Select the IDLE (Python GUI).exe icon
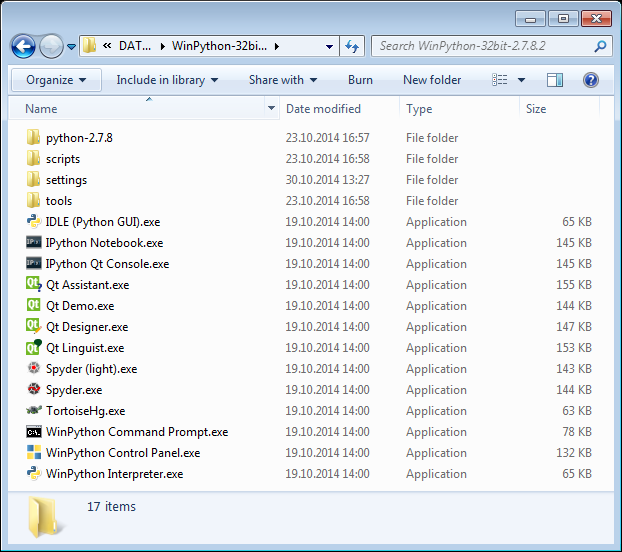The image size is (622, 552). [x=34, y=221]
